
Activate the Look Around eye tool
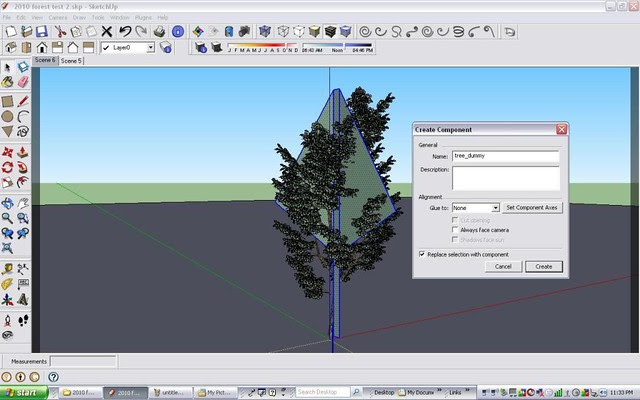[7, 335]
